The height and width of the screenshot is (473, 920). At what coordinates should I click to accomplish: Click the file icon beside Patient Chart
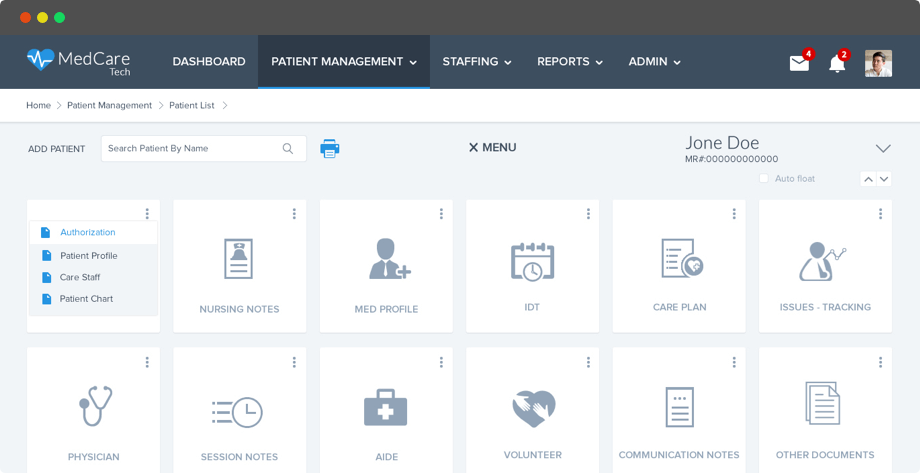point(46,299)
